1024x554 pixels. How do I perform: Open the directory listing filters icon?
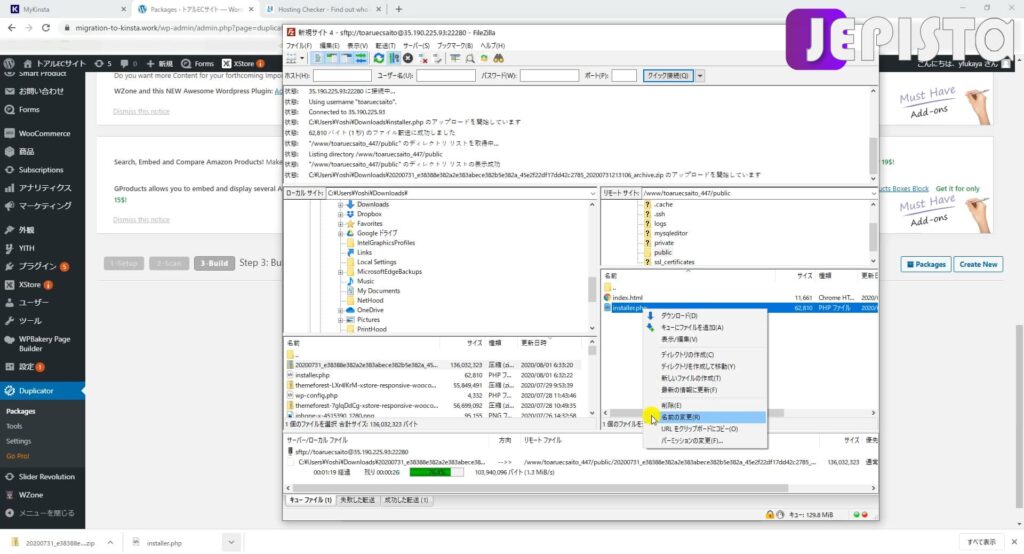(x=455, y=59)
